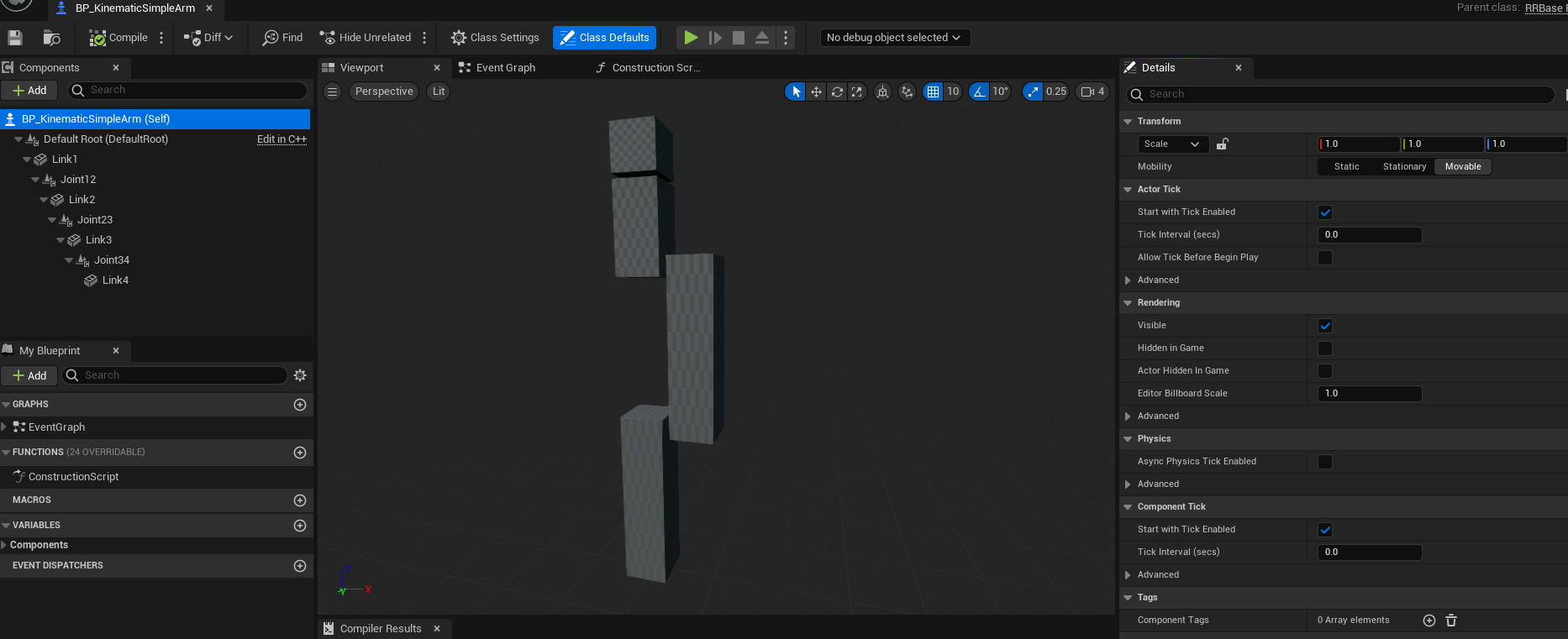Compile the blueprint
This screenshot has width=1568, height=639.
[118, 38]
